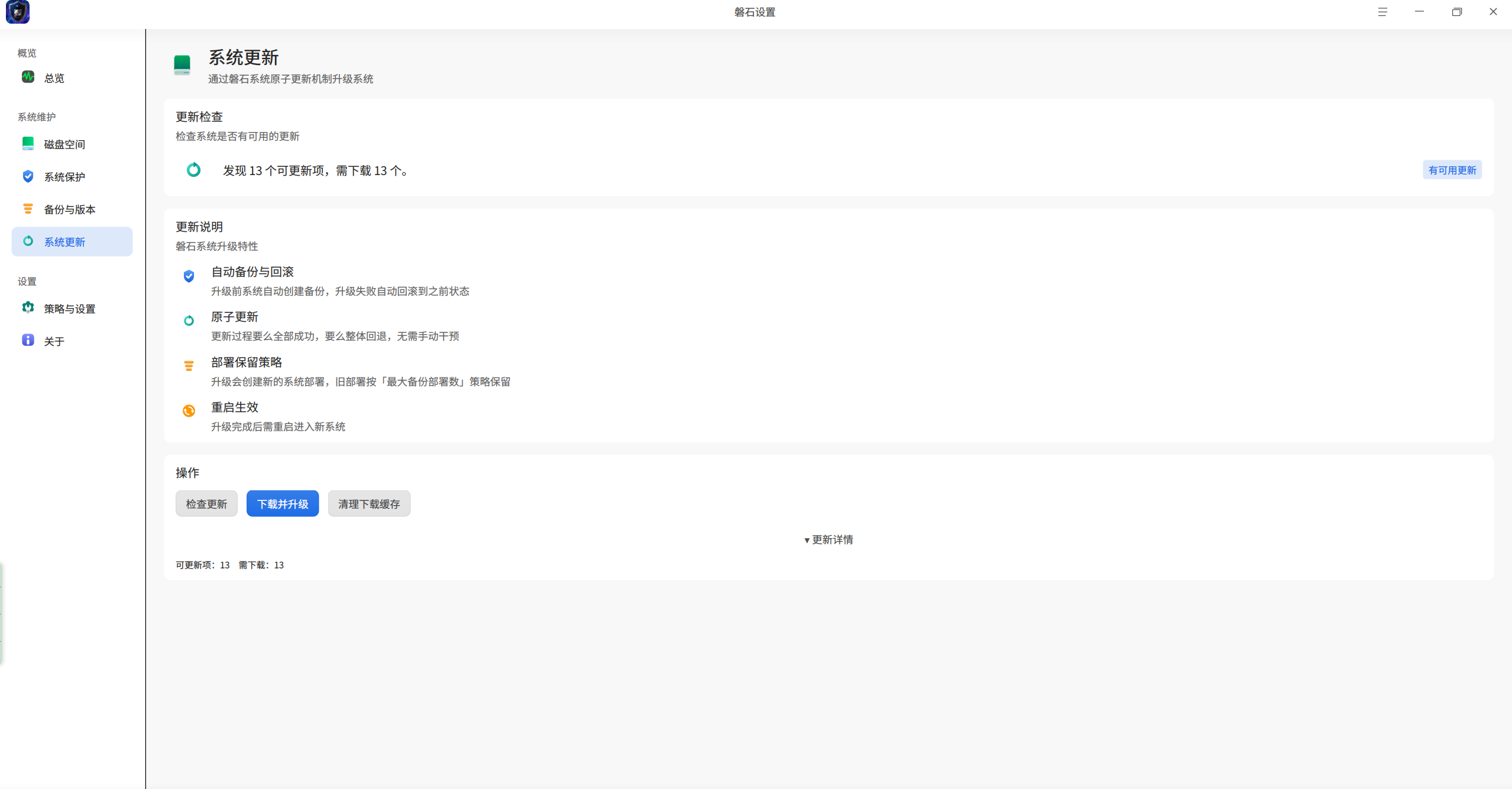
Task: Click the green drive icon in 系统更新 header
Action: point(182,65)
